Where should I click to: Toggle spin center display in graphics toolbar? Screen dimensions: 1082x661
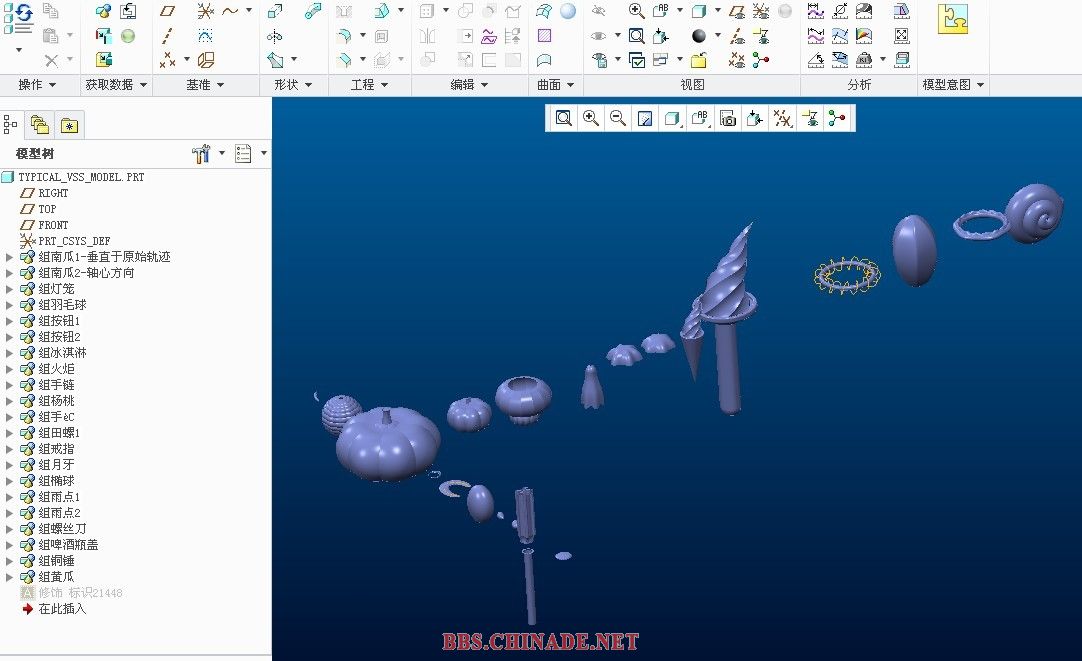(x=837, y=119)
